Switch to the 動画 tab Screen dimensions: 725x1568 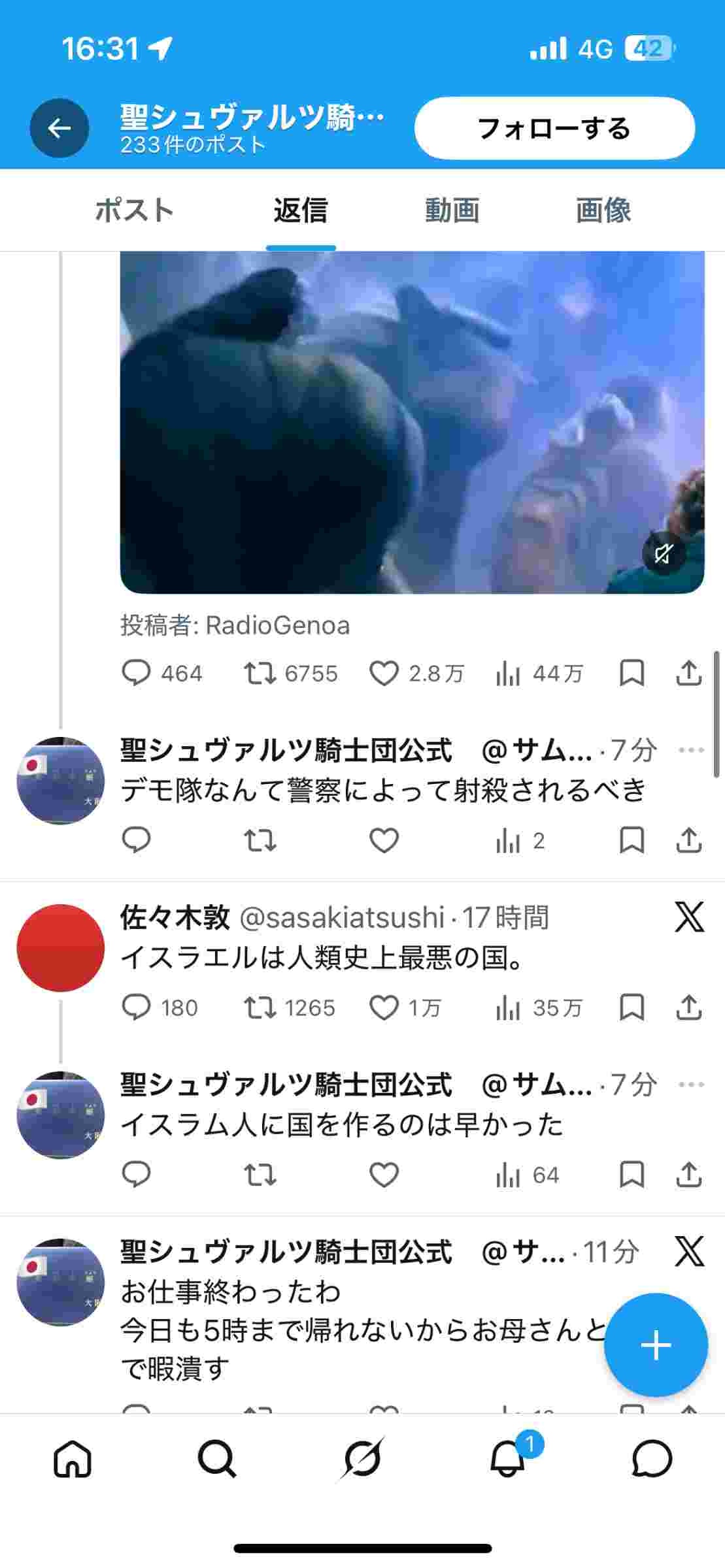click(x=452, y=210)
